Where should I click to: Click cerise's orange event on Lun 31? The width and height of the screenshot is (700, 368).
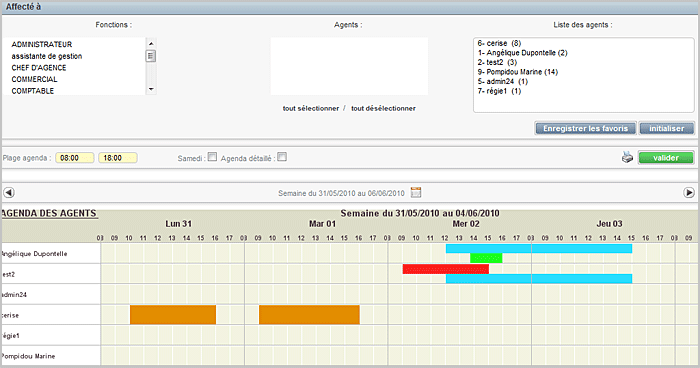(173, 315)
